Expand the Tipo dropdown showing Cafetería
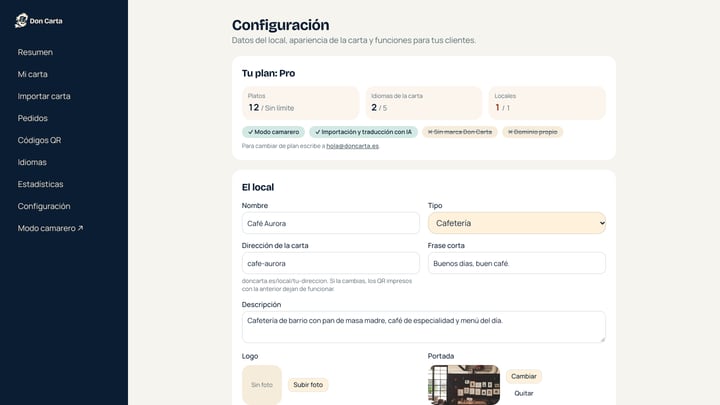The image size is (720, 405). click(517, 223)
